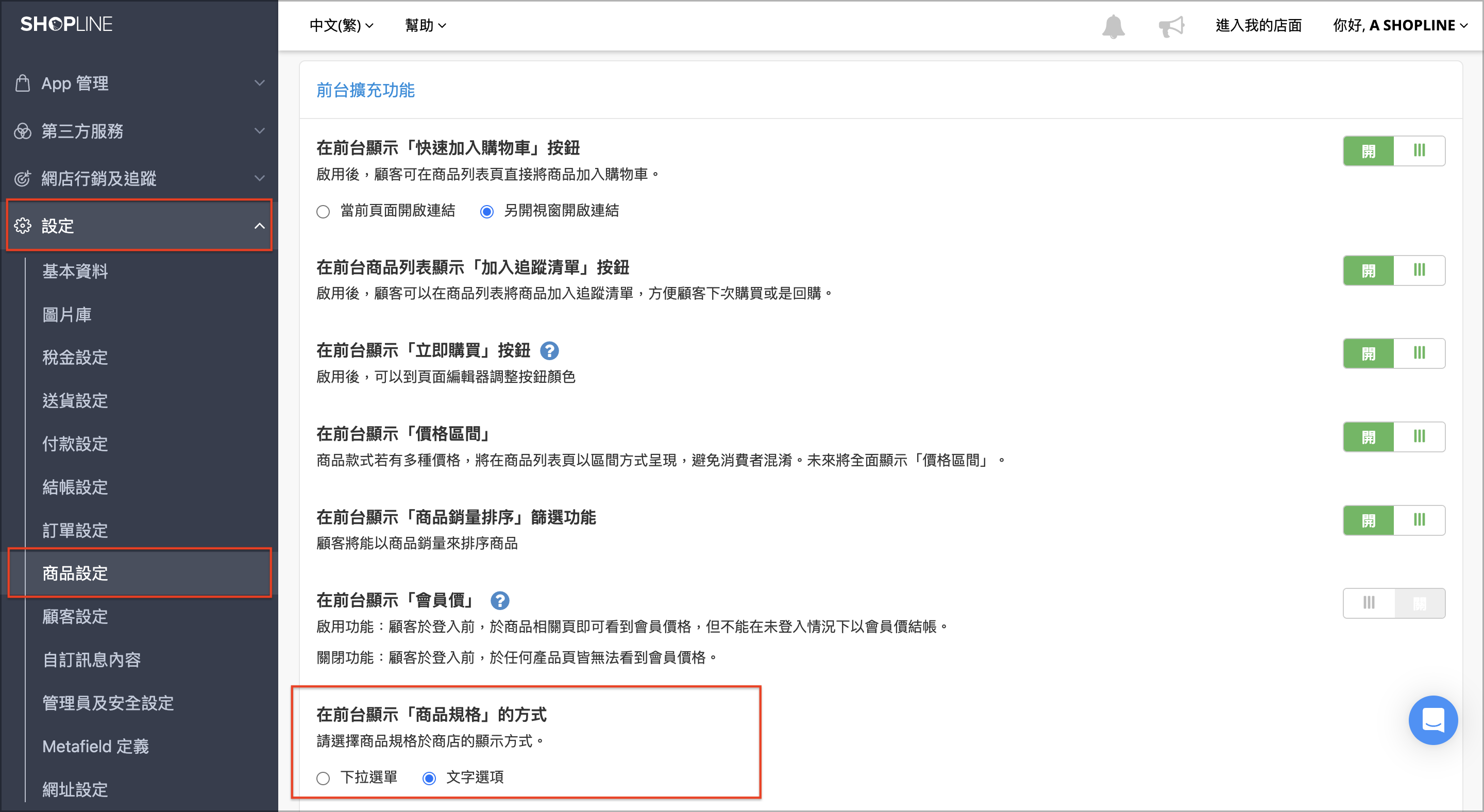Screen dimensions: 1484x812
Task: Open the live chat support bubble
Action: tap(1432, 720)
